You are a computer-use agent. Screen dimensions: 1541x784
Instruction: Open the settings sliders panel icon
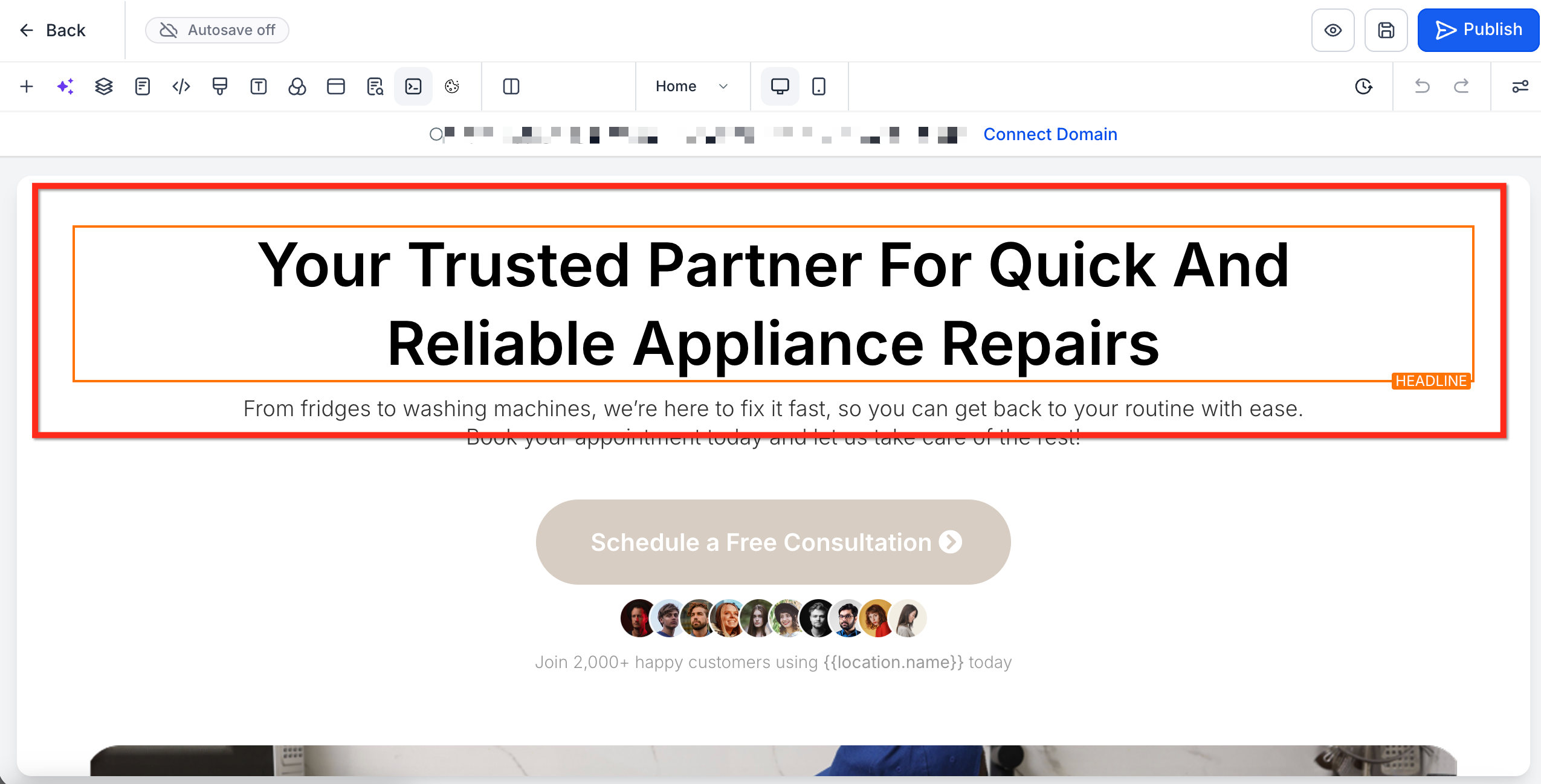(x=1520, y=86)
